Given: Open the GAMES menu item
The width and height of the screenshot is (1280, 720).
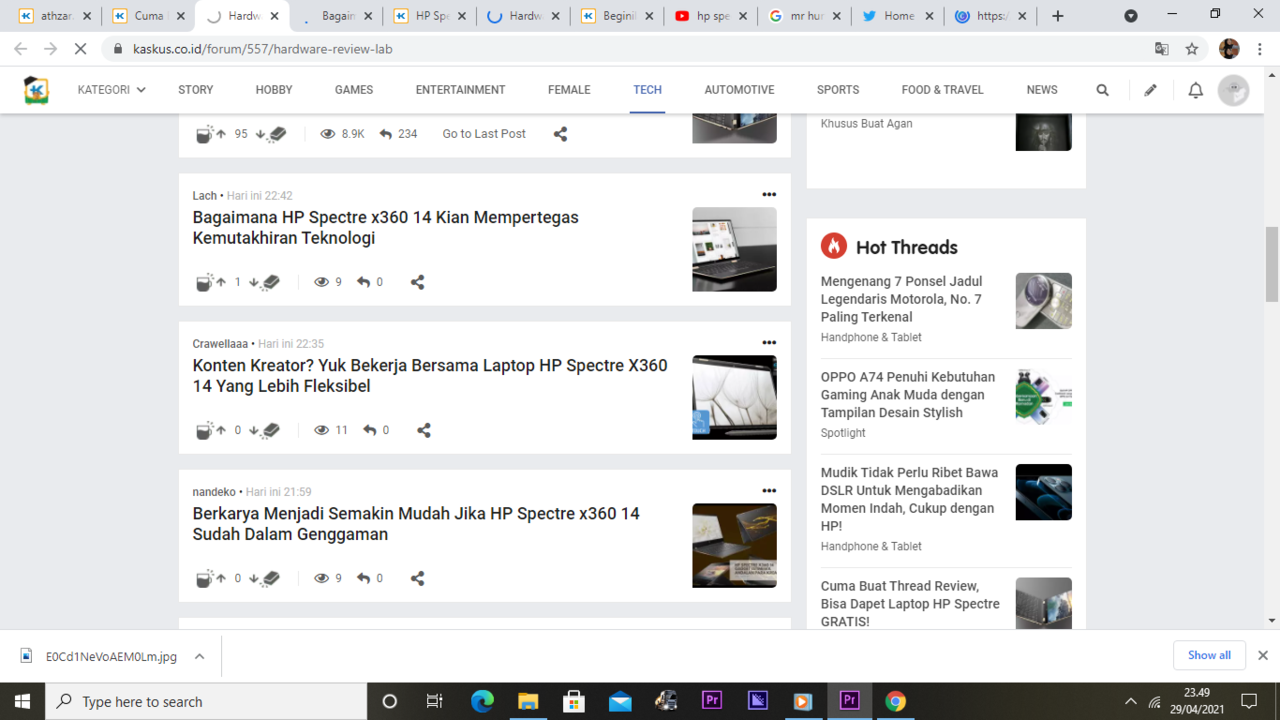Looking at the screenshot, I should click(x=354, y=90).
